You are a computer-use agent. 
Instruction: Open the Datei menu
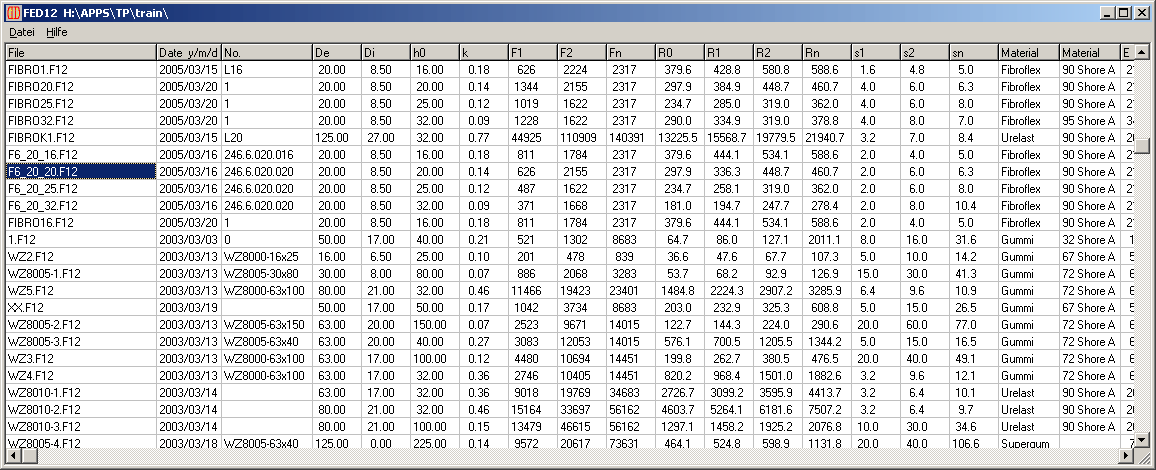(x=22, y=32)
